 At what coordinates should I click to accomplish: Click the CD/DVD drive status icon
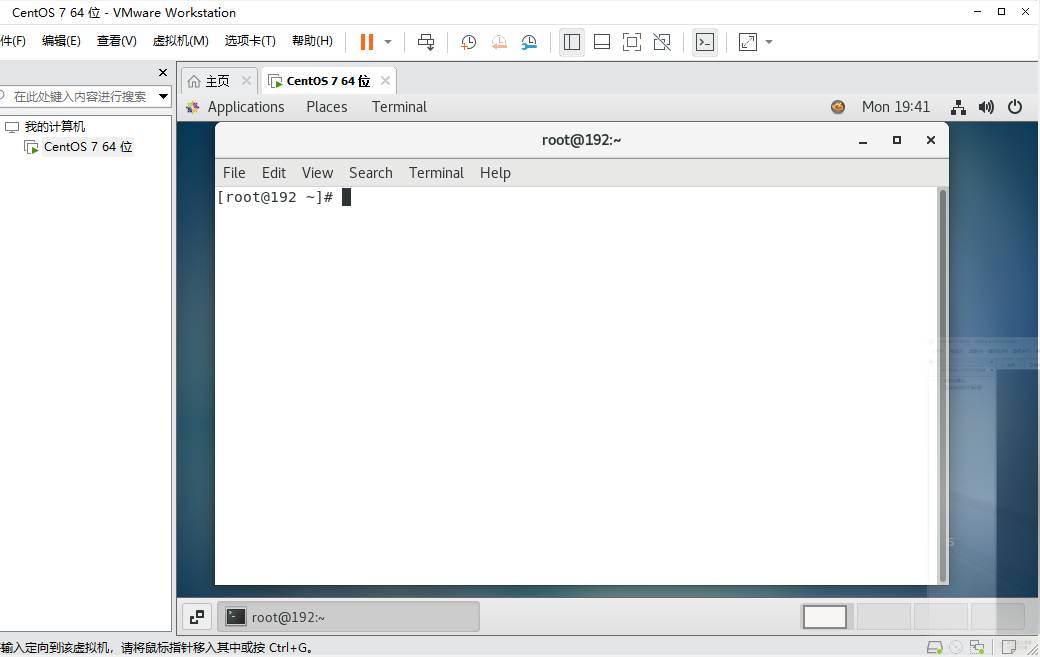click(956, 647)
